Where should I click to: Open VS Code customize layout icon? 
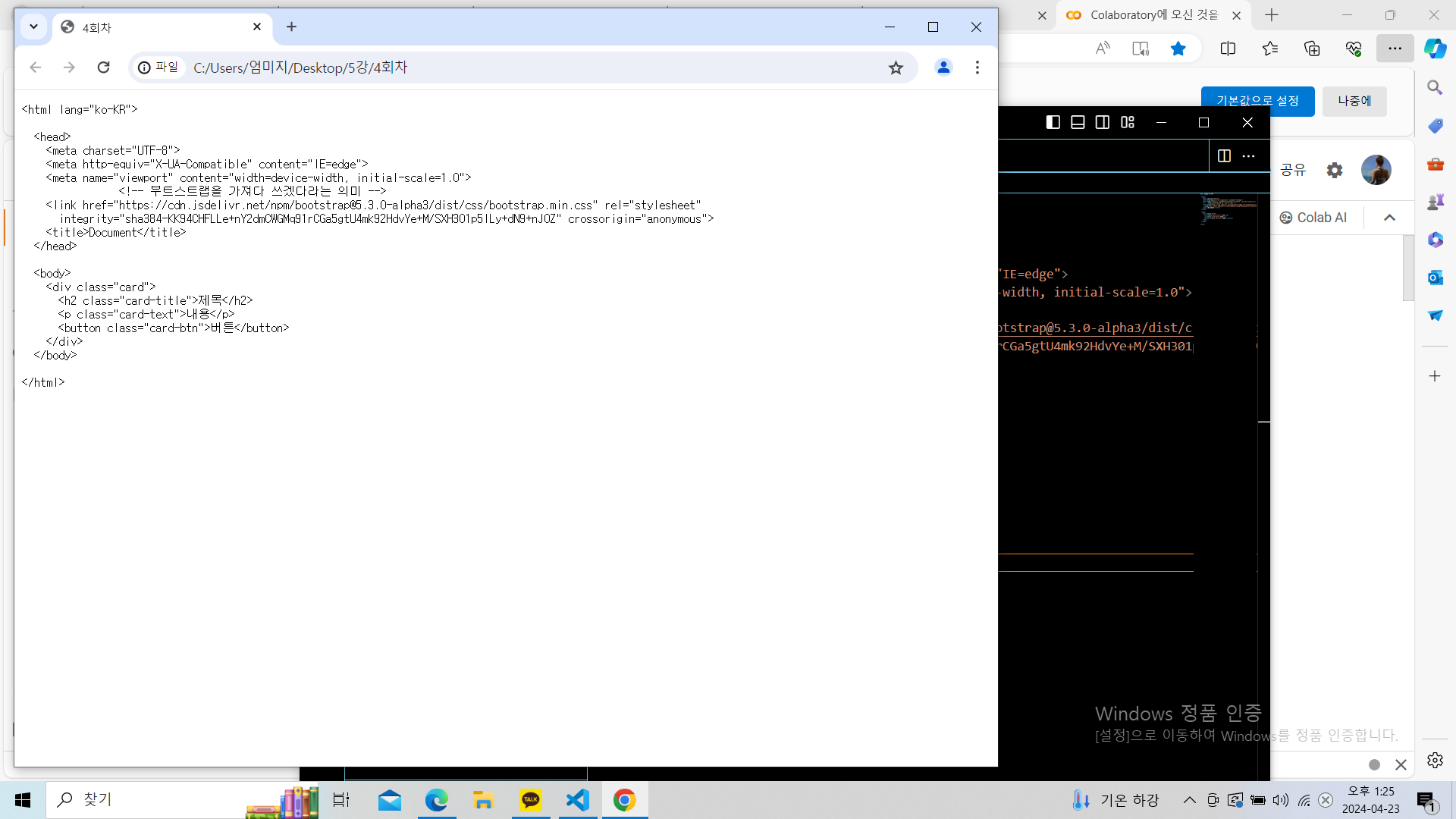click(x=1128, y=122)
